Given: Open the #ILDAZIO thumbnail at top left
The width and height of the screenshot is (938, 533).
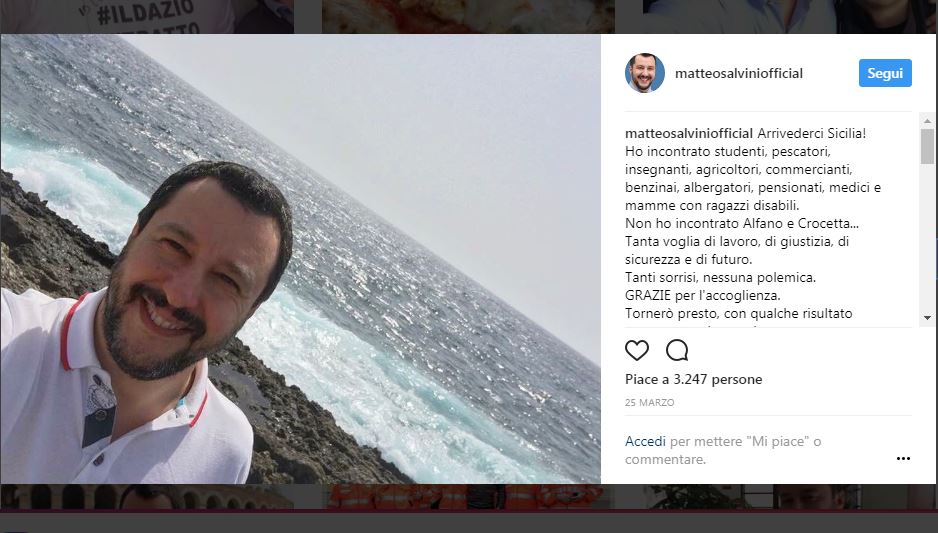Looking at the screenshot, I should [147, 16].
